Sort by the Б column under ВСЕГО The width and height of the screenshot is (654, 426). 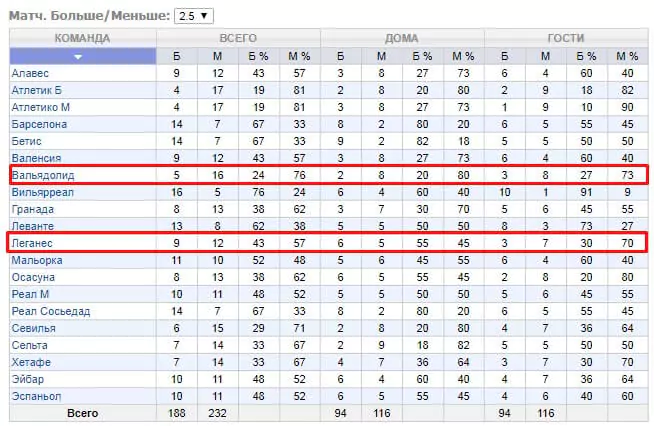(x=176, y=56)
